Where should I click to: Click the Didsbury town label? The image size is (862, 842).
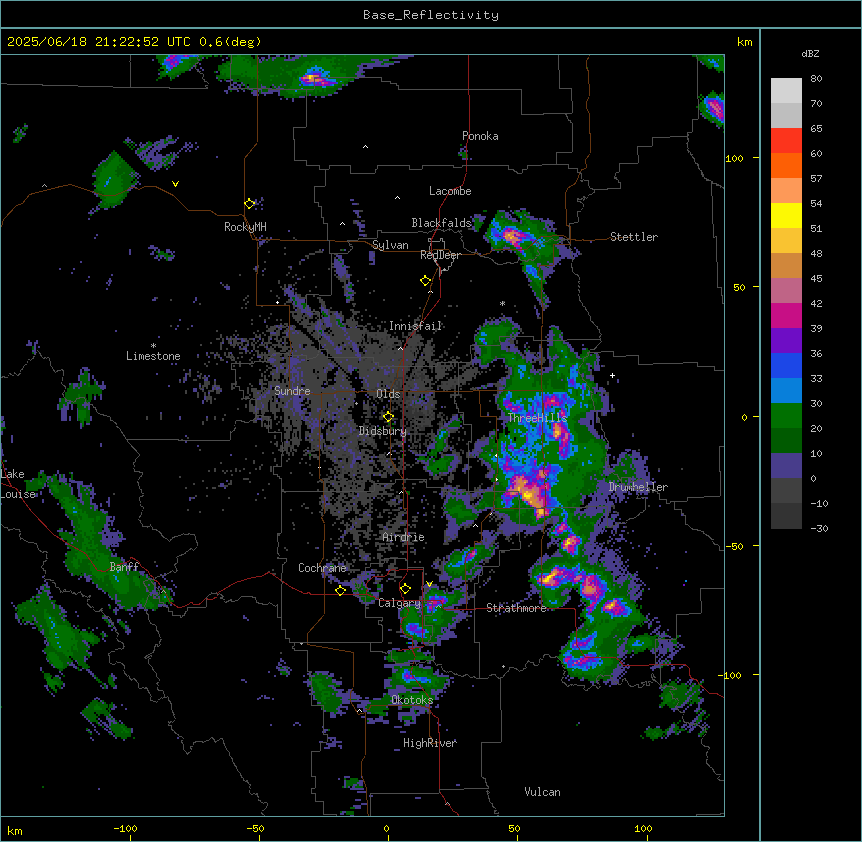pyautogui.click(x=383, y=431)
